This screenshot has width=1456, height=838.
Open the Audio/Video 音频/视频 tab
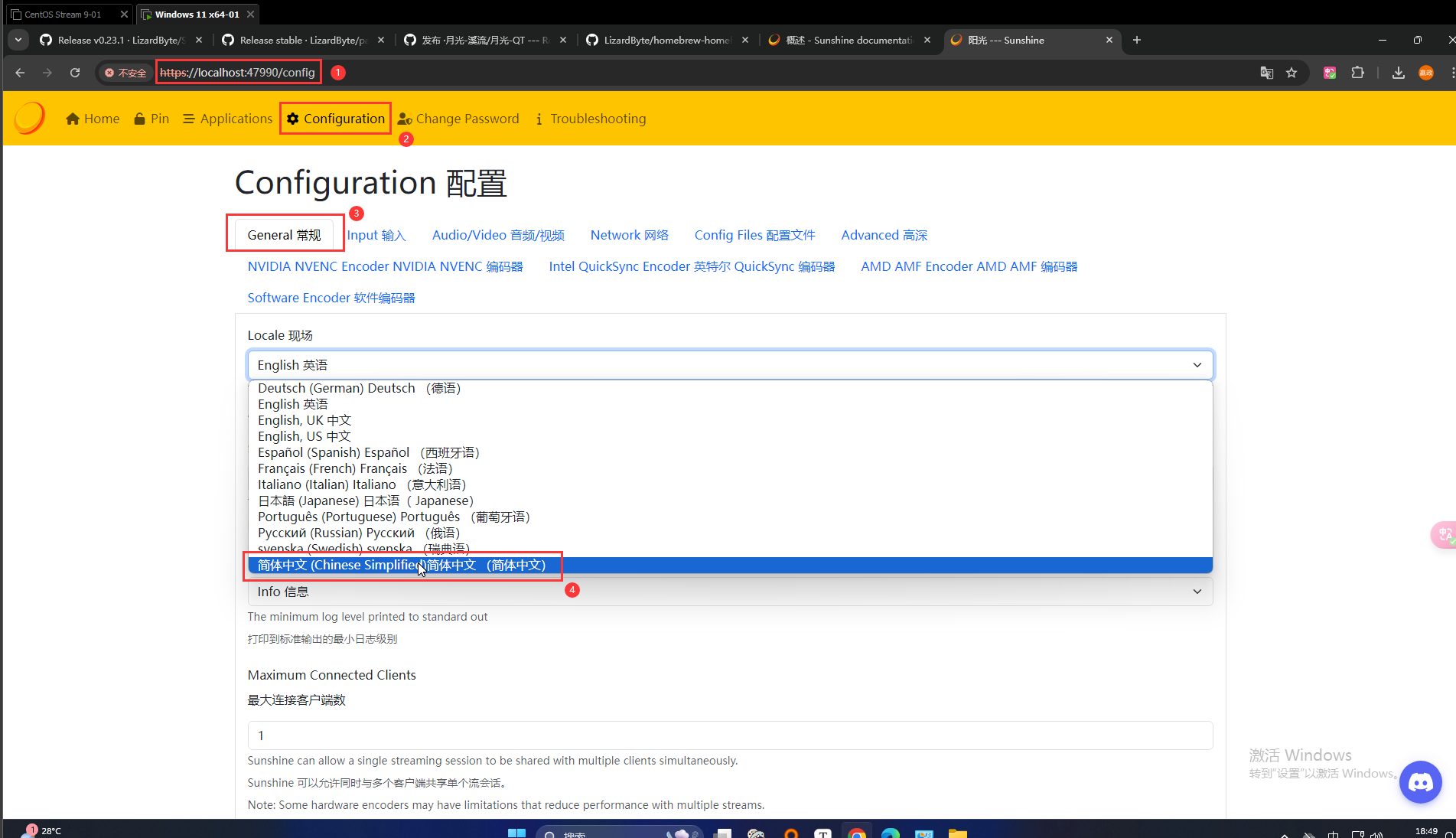(x=498, y=235)
